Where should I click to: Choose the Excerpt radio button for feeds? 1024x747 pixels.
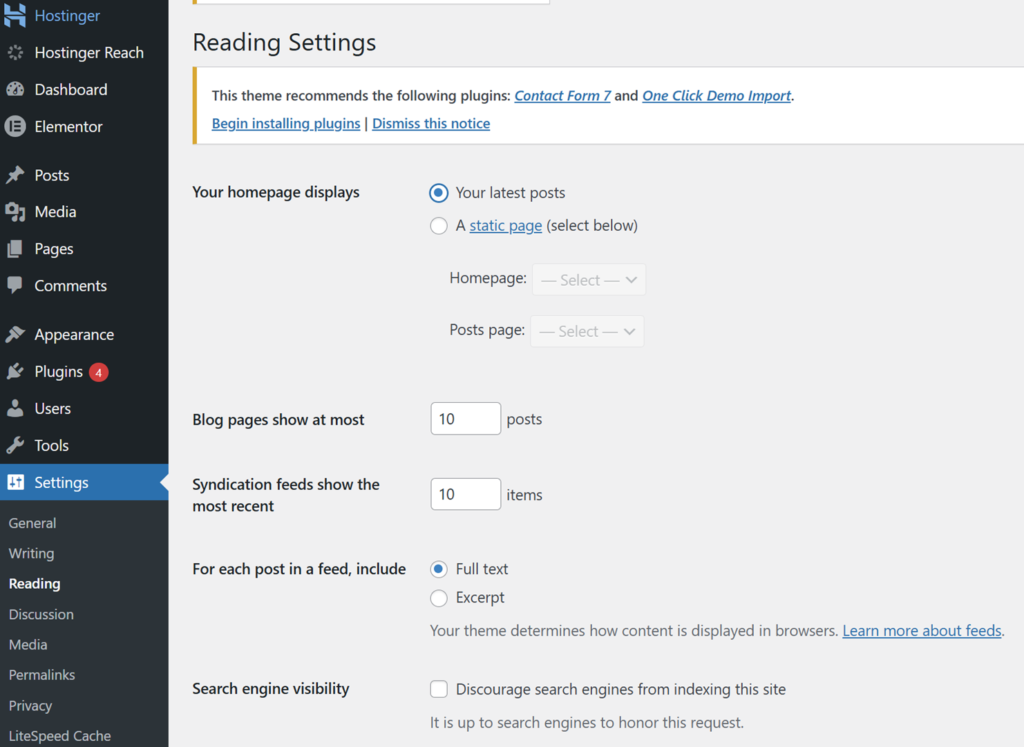[439, 598]
